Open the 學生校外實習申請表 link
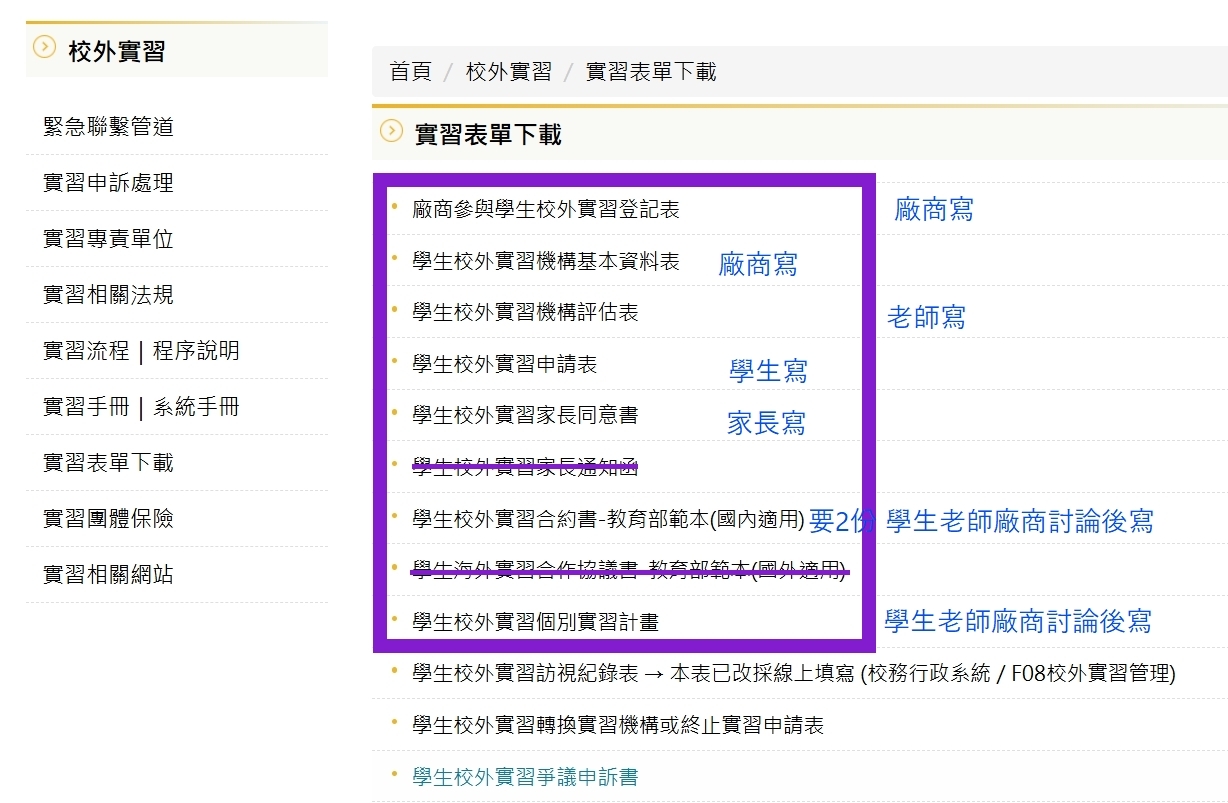 point(504,365)
